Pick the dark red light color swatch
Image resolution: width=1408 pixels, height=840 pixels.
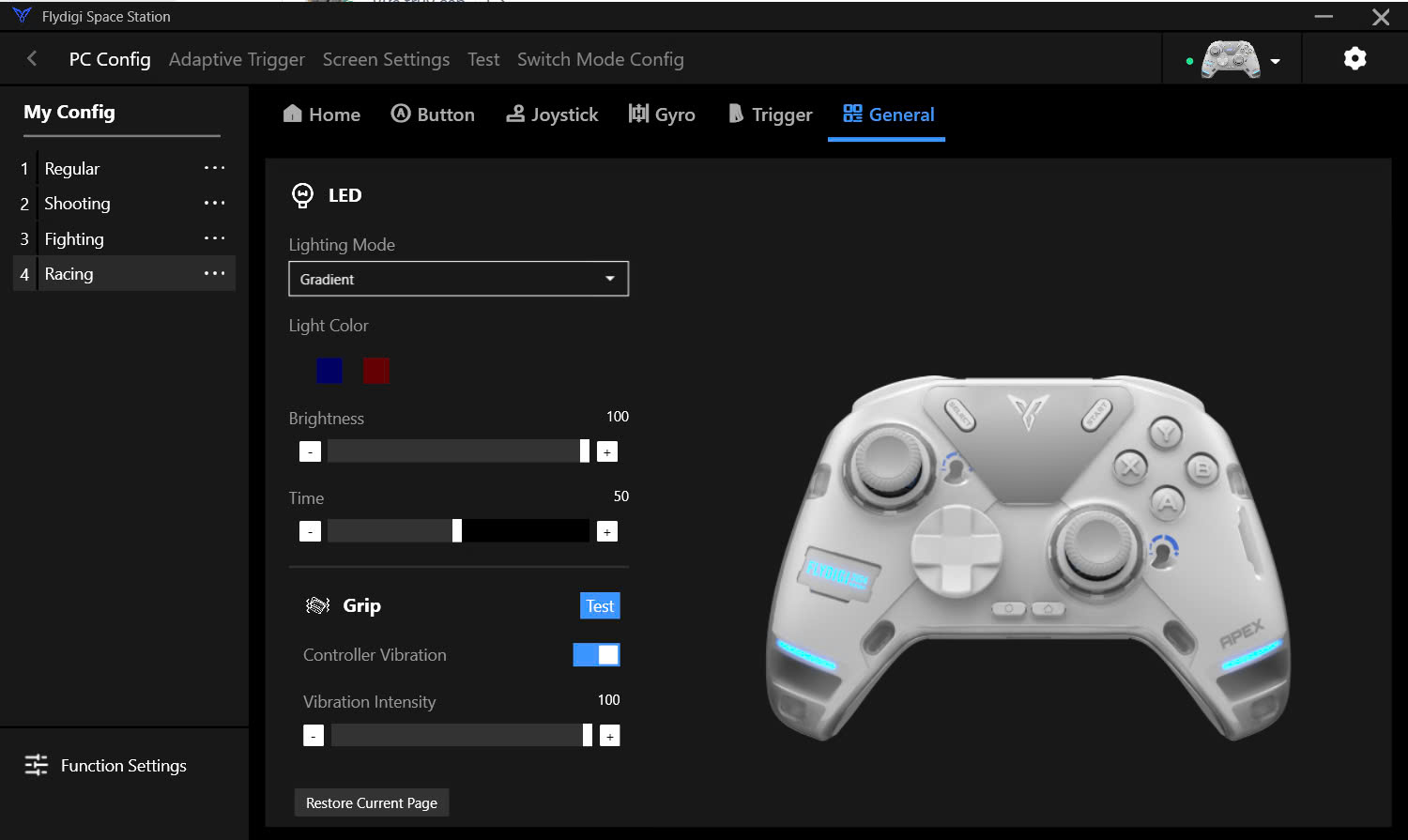(376, 371)
